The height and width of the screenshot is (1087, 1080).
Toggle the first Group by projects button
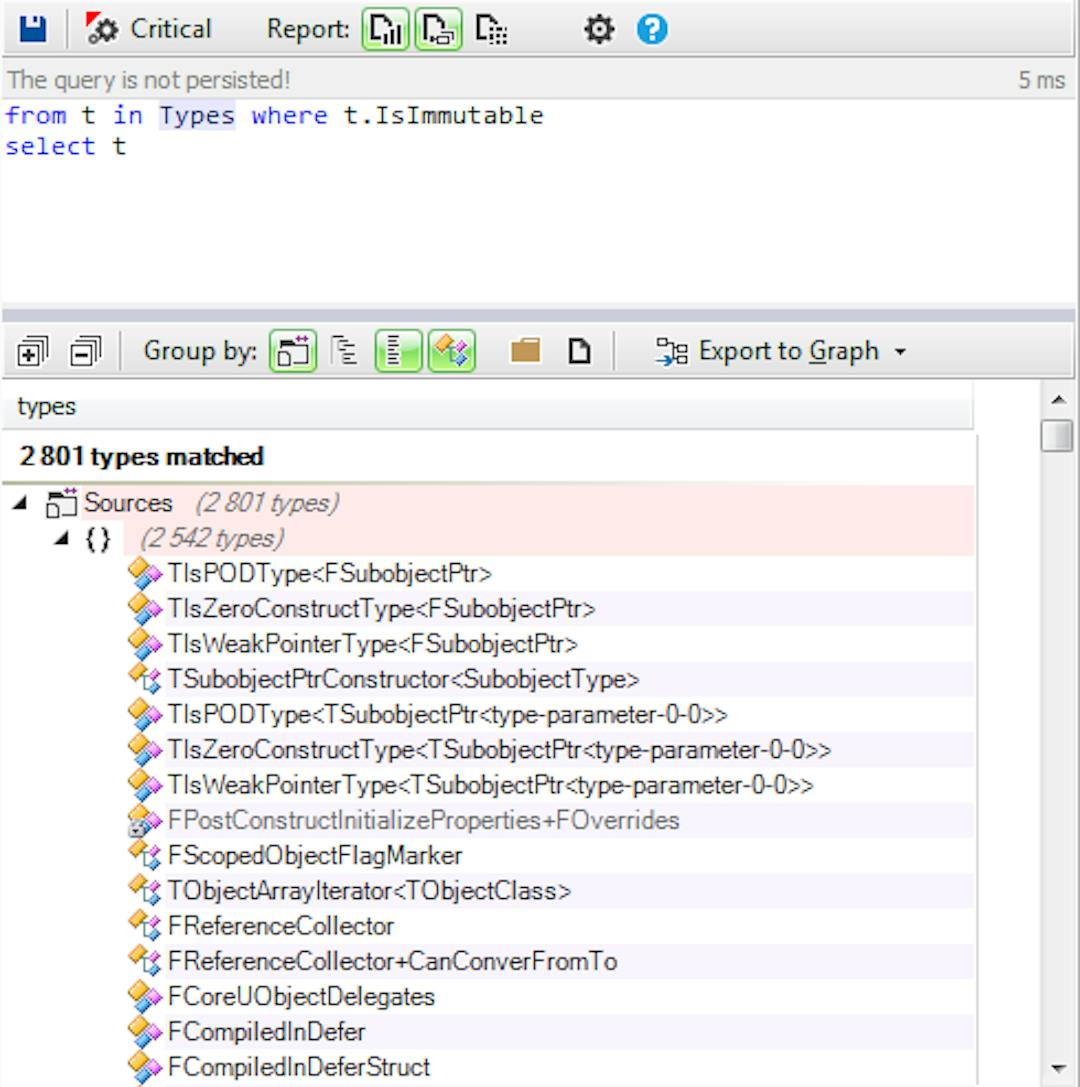point(291,352)
